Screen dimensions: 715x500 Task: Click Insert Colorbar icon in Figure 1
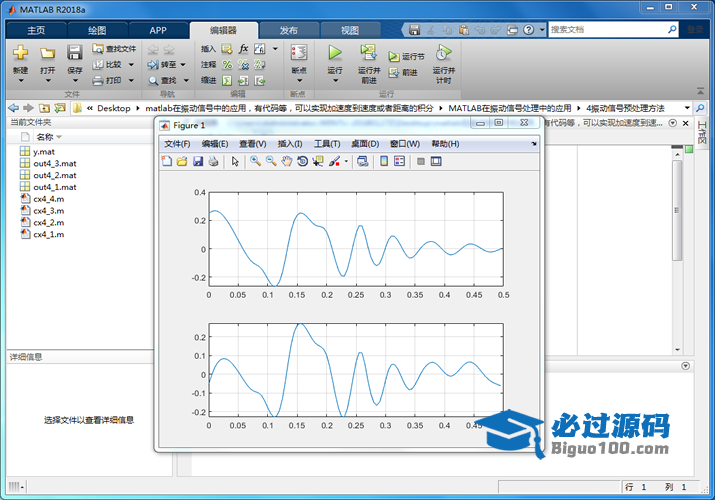pyautogui.click(x=384, y=161)
